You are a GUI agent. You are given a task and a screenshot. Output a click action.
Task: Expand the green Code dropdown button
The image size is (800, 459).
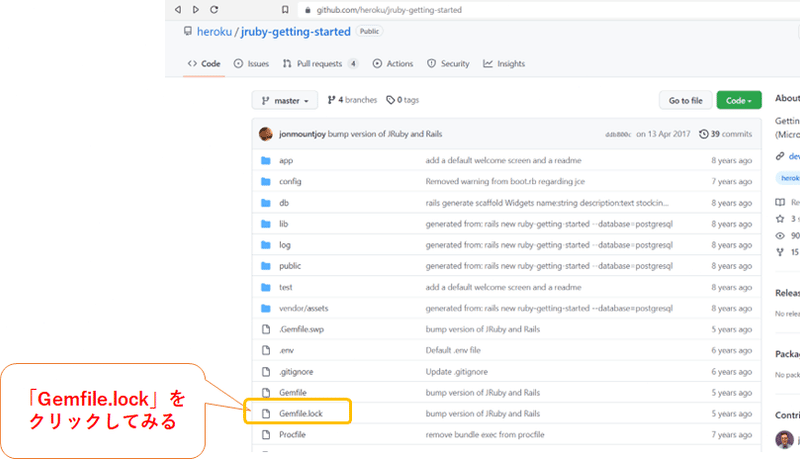(x=739, y=100)
